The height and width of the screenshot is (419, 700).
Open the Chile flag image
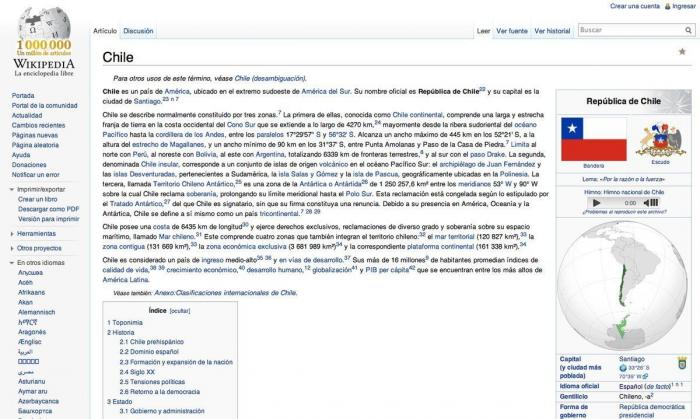(594, 139)
